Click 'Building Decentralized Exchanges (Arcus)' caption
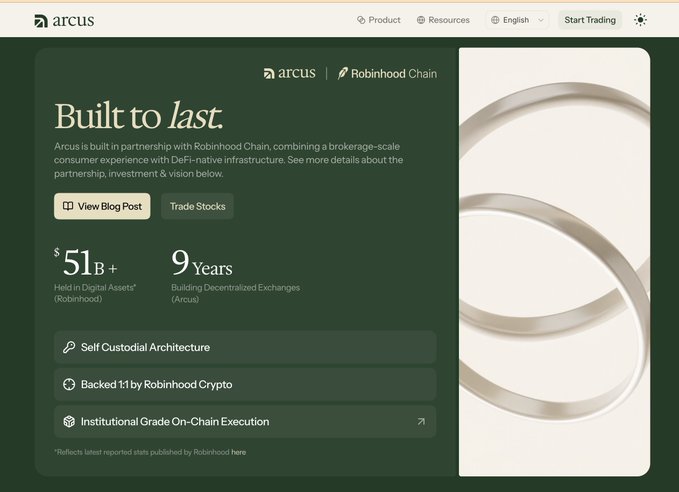 [236, 293]
